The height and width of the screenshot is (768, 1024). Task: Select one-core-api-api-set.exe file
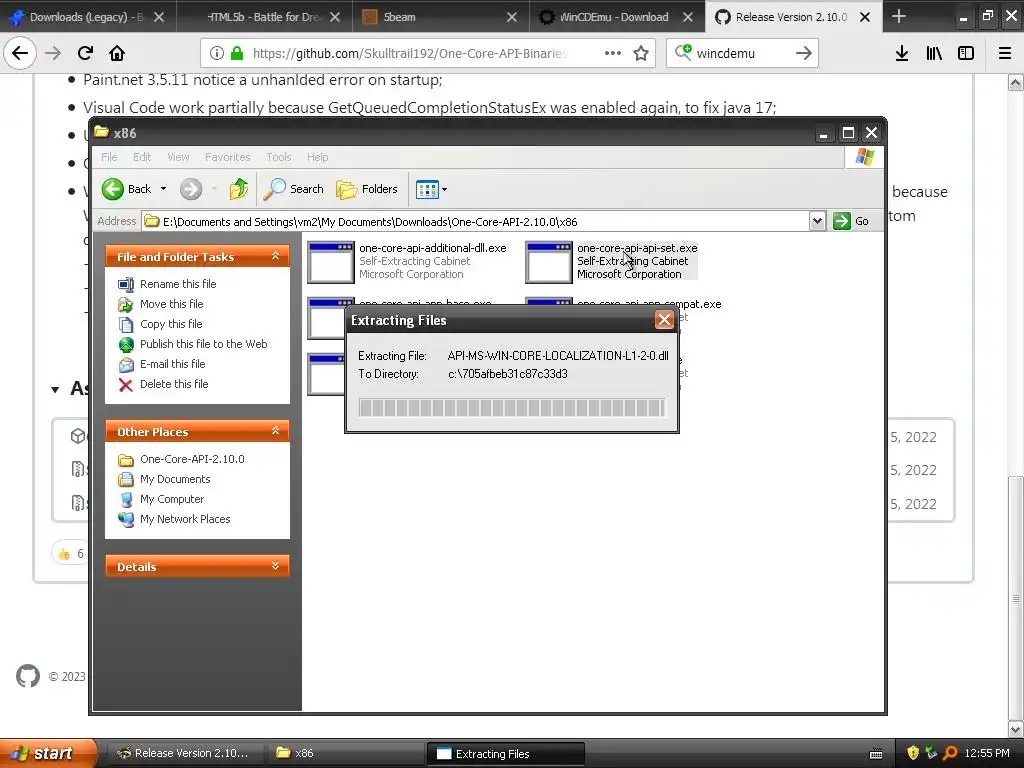(x=612, y=261)
